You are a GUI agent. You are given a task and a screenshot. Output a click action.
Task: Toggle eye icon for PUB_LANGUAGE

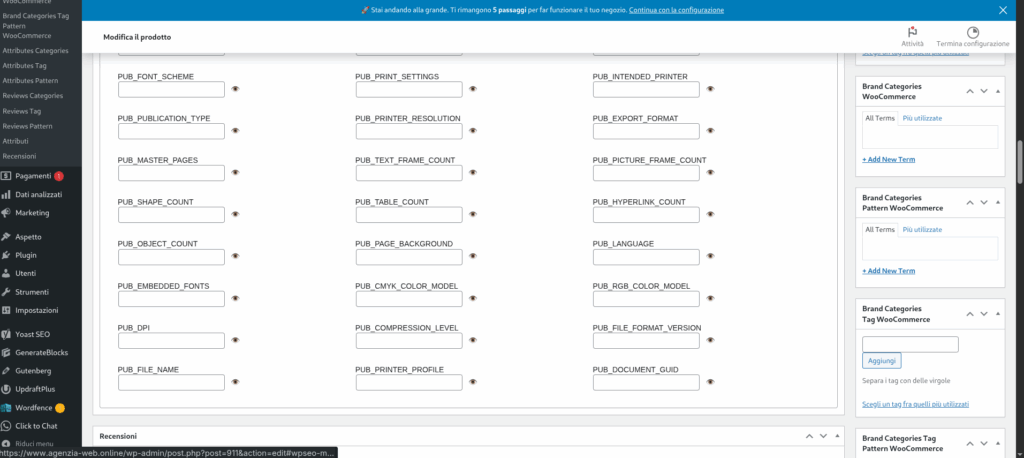click(711, 256)
